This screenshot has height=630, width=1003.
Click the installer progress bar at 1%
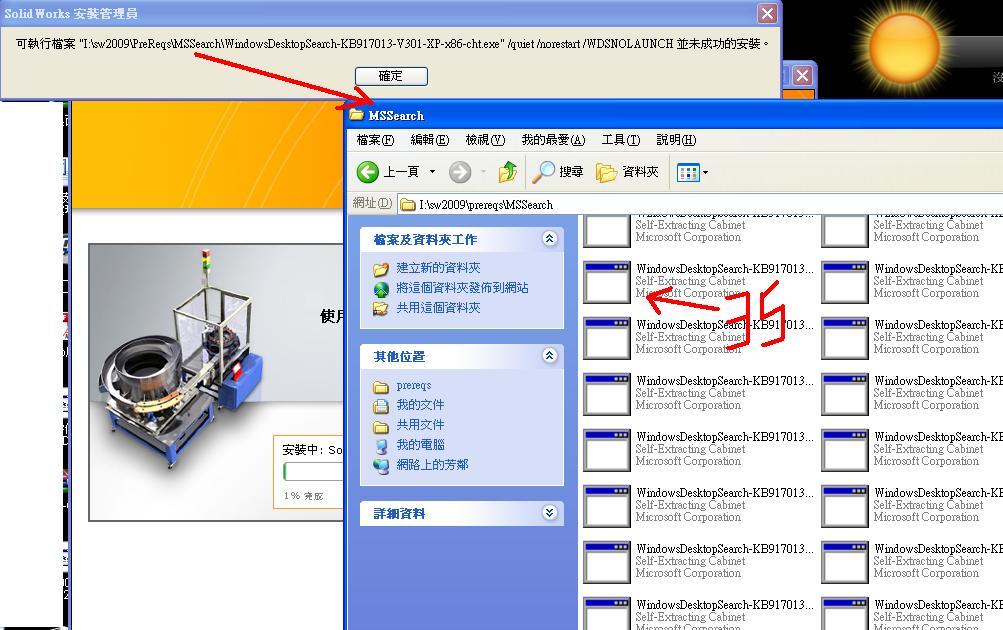point(313,471)
